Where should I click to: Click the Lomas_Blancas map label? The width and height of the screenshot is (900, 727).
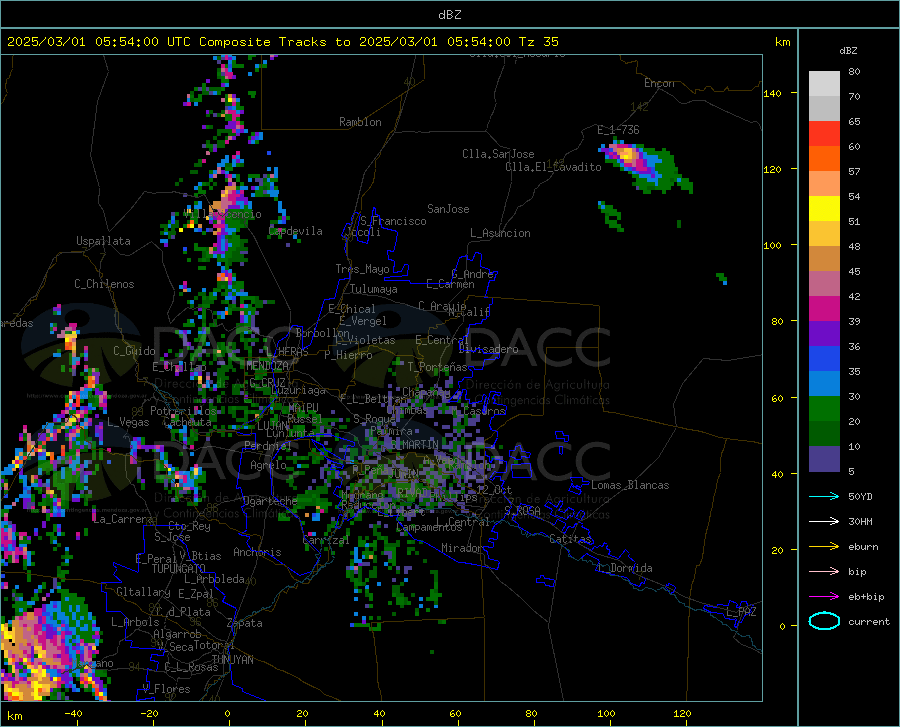630,485
